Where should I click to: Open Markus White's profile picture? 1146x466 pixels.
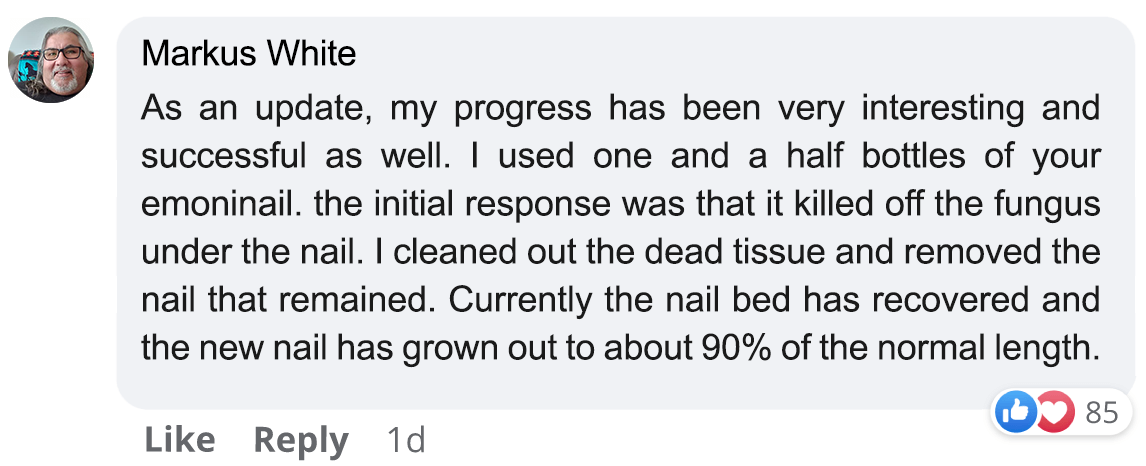(x=51, y=60)
